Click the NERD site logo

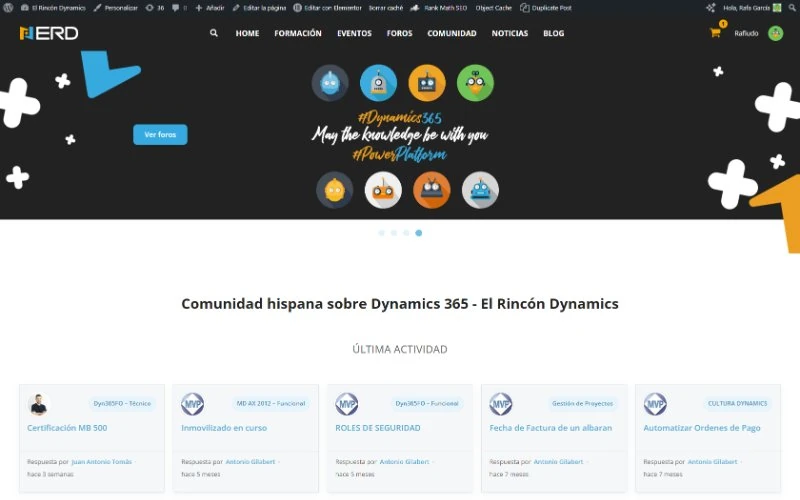pos(49,33)
